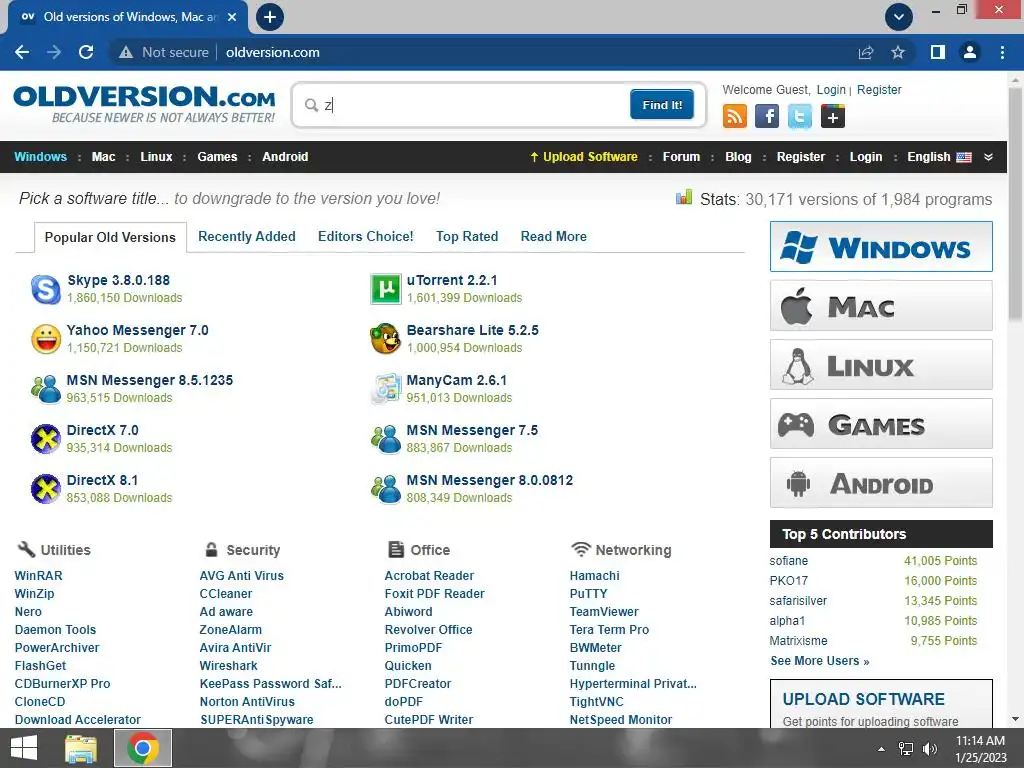Open the Wireshark link

tap(229, 665)
